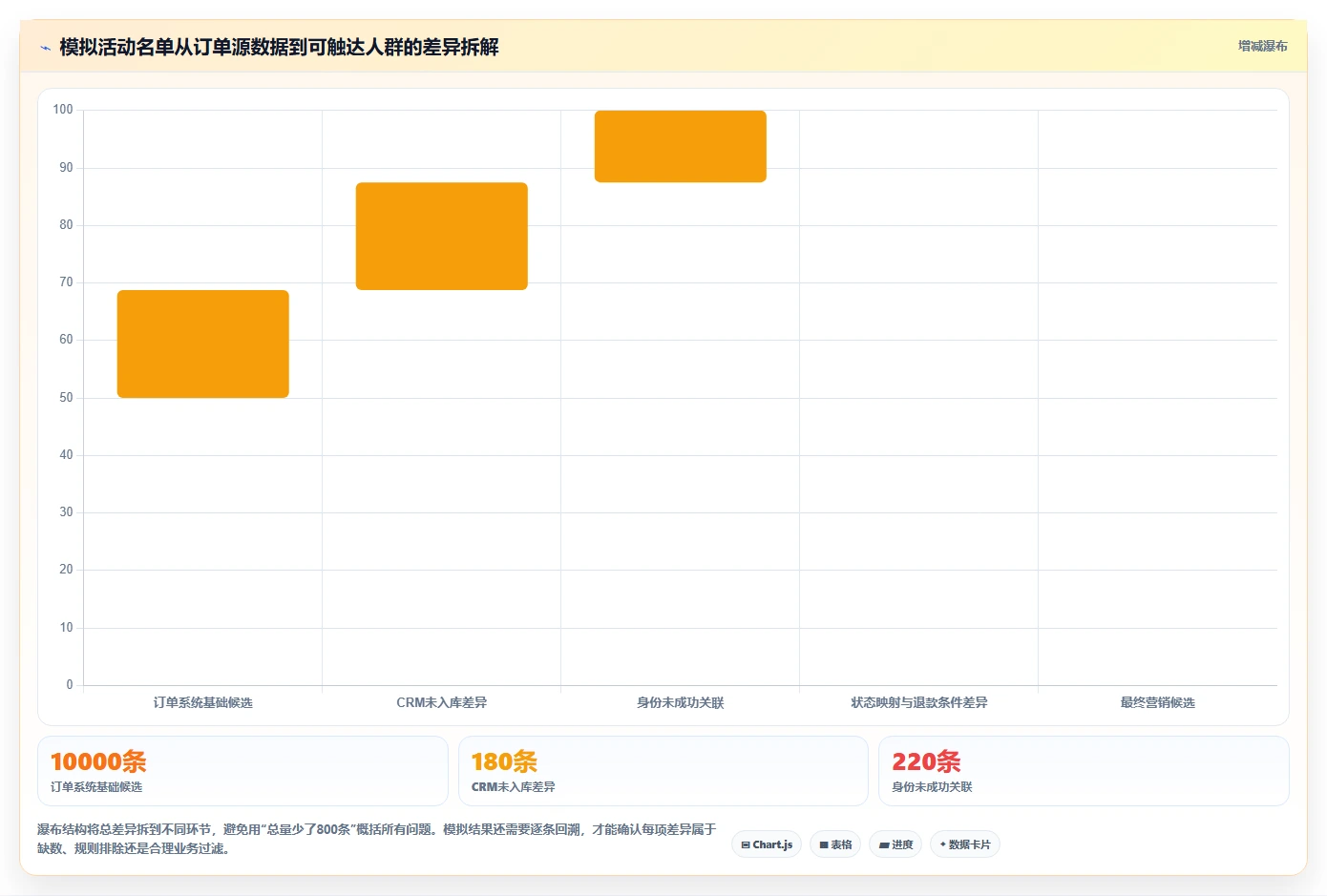Click the y-axis value 50

pos(66,398)
